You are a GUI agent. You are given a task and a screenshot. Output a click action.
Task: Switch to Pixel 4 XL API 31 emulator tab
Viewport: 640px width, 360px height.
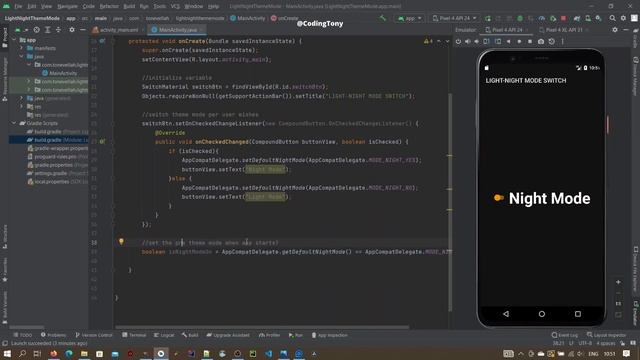click(564, 30)
